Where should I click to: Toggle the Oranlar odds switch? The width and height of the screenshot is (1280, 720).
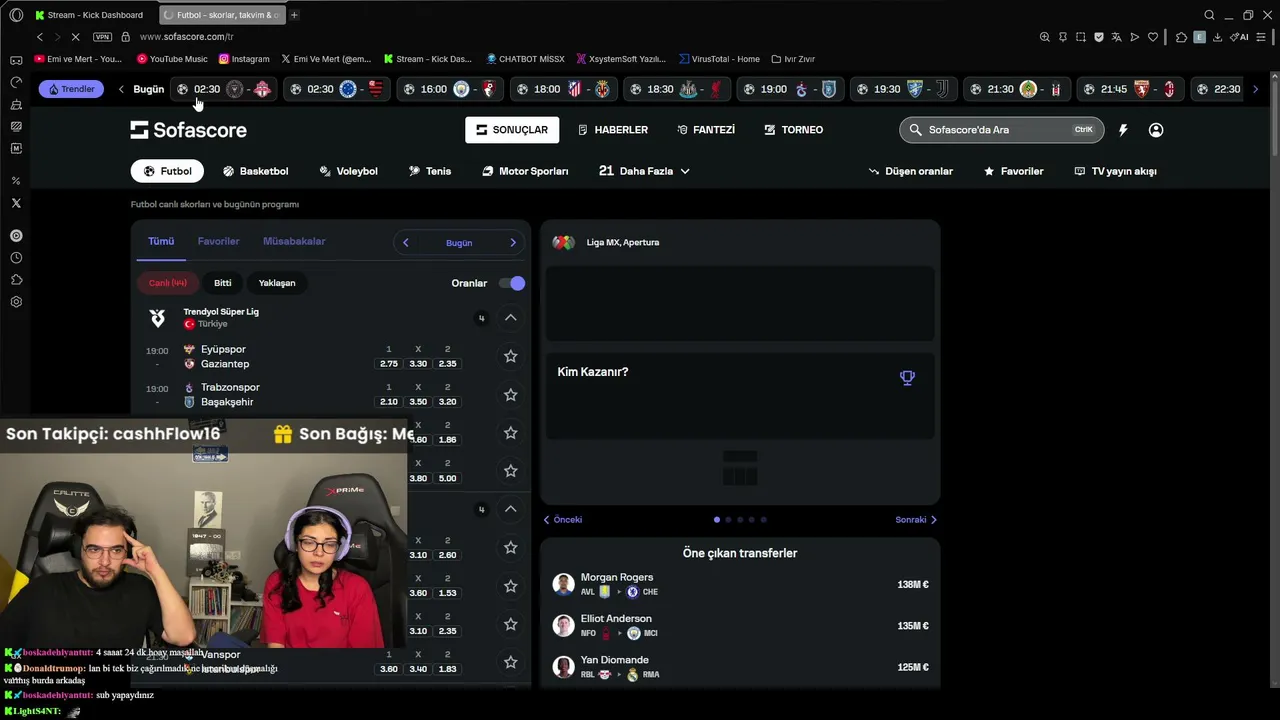[512, 283]
